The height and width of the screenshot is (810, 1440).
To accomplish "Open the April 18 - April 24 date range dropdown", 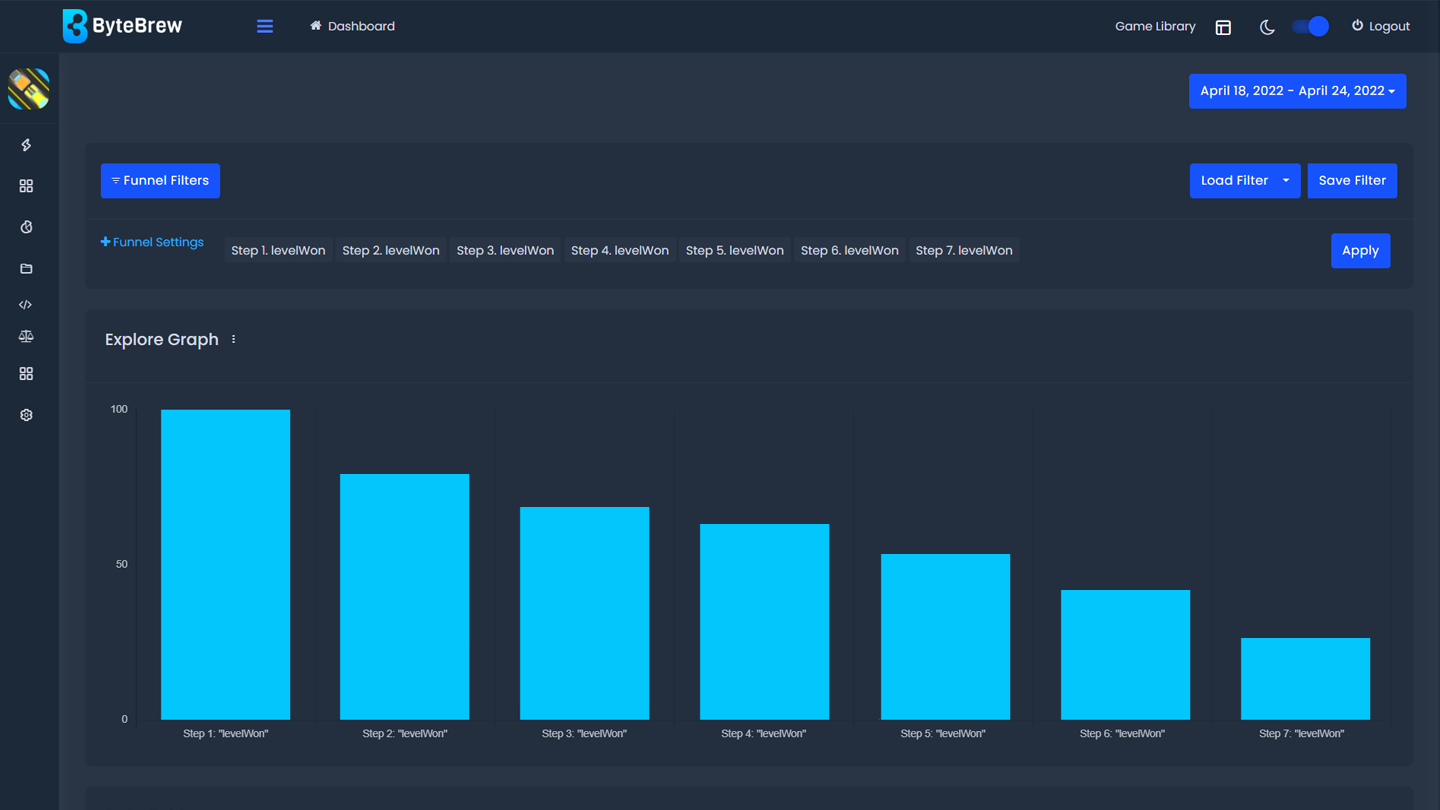I will point(1297,91).
